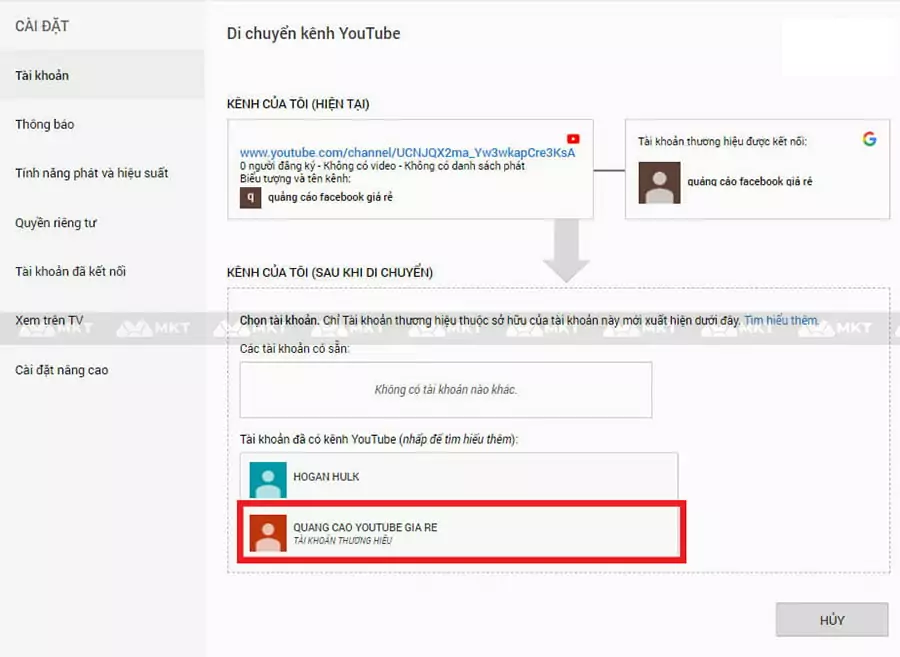
Task: Click the name beside the brown avatar
Action: pyautogui.click(x=750, y=182)
